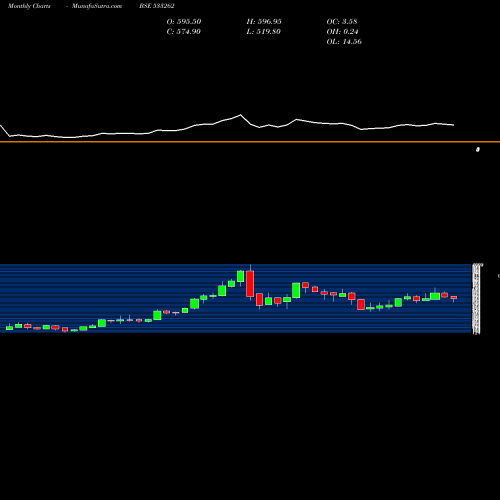Screen dimensions: 500x500
Task: Click the price axis labels right of the candles
Action: coord(477,298)
